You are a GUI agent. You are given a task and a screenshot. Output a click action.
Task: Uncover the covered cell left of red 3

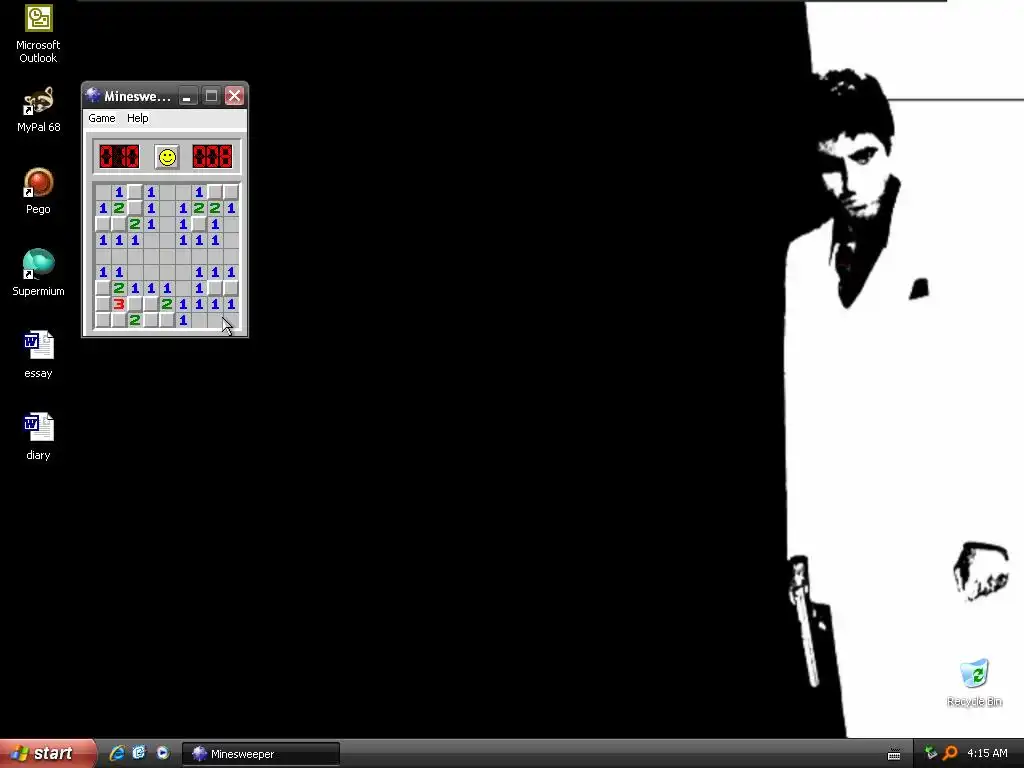click(103, 304)
